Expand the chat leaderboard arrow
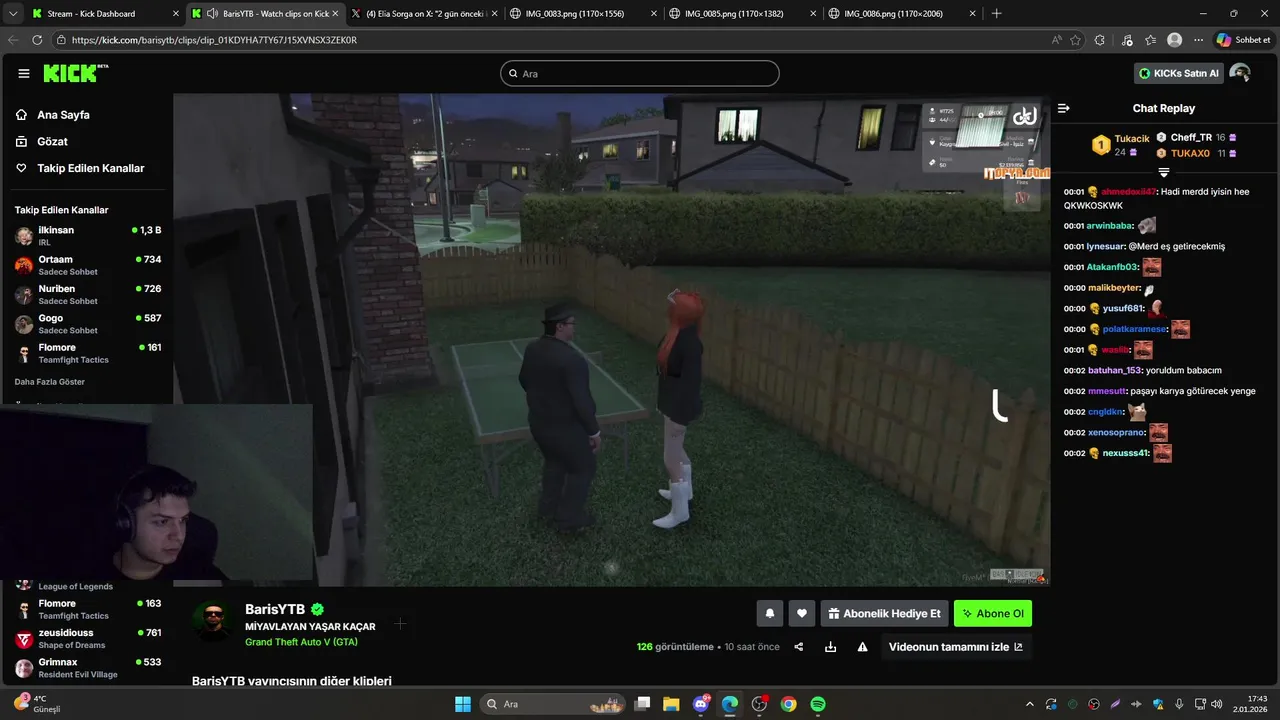Screen dimensions: 1280x720 coord(1164,173)
